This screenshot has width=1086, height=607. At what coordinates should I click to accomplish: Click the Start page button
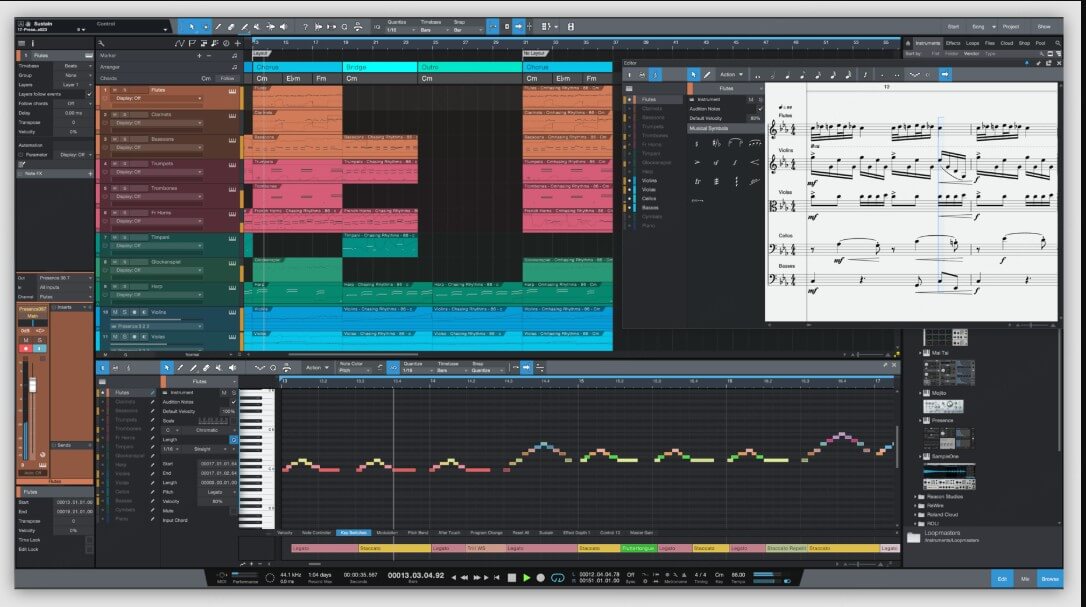tap(954, 26)
